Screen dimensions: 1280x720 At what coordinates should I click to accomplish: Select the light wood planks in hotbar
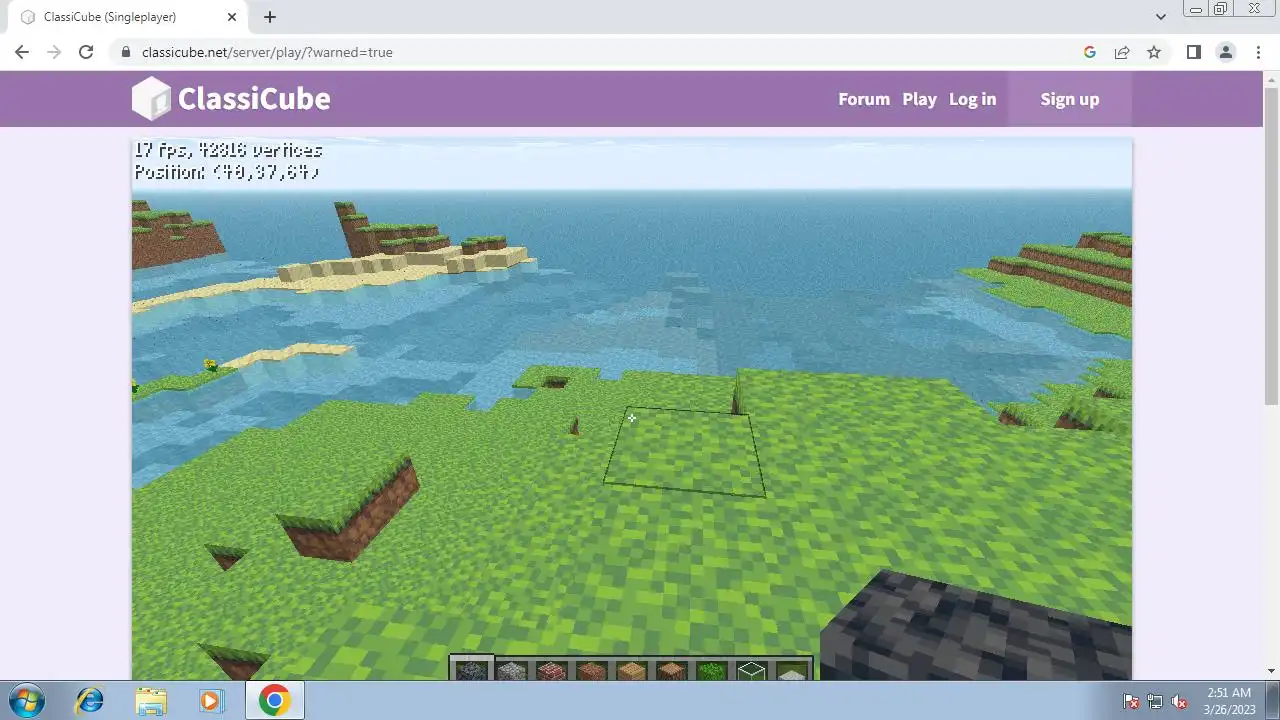[631, 671]
